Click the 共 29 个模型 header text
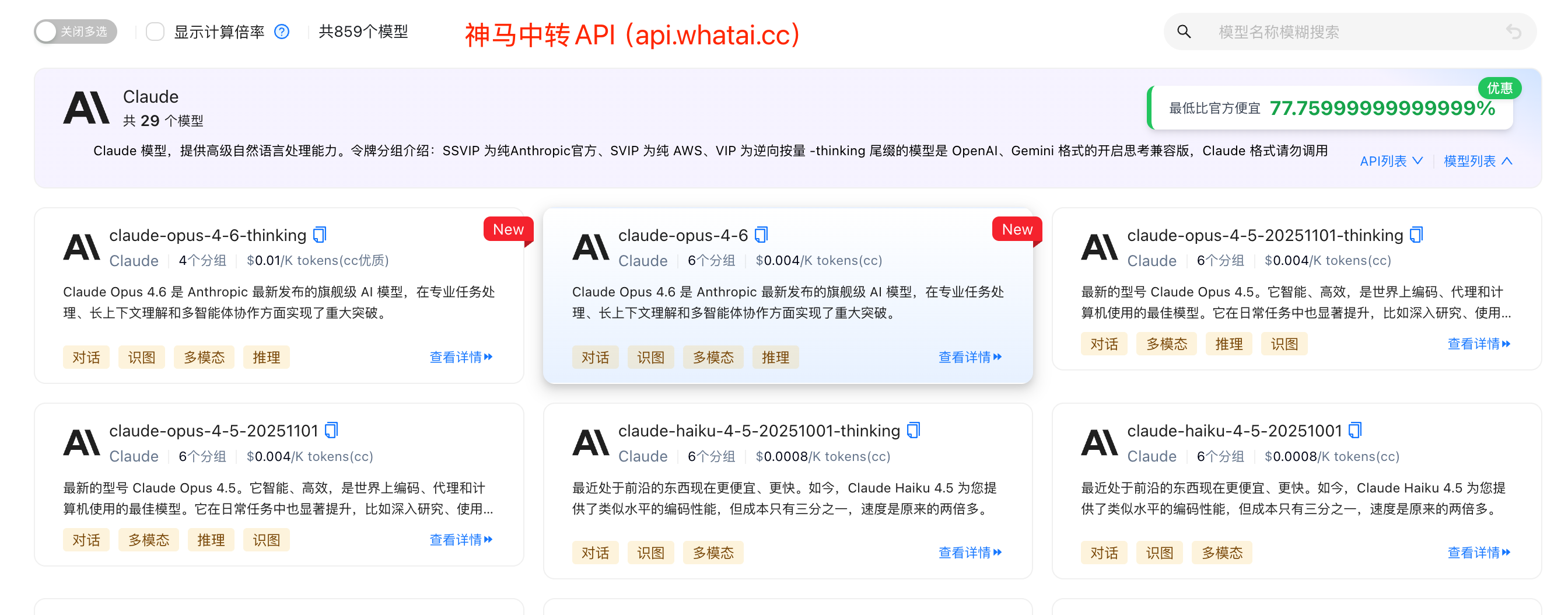This screenshot has height=615, width=1568. click(163, 121)
